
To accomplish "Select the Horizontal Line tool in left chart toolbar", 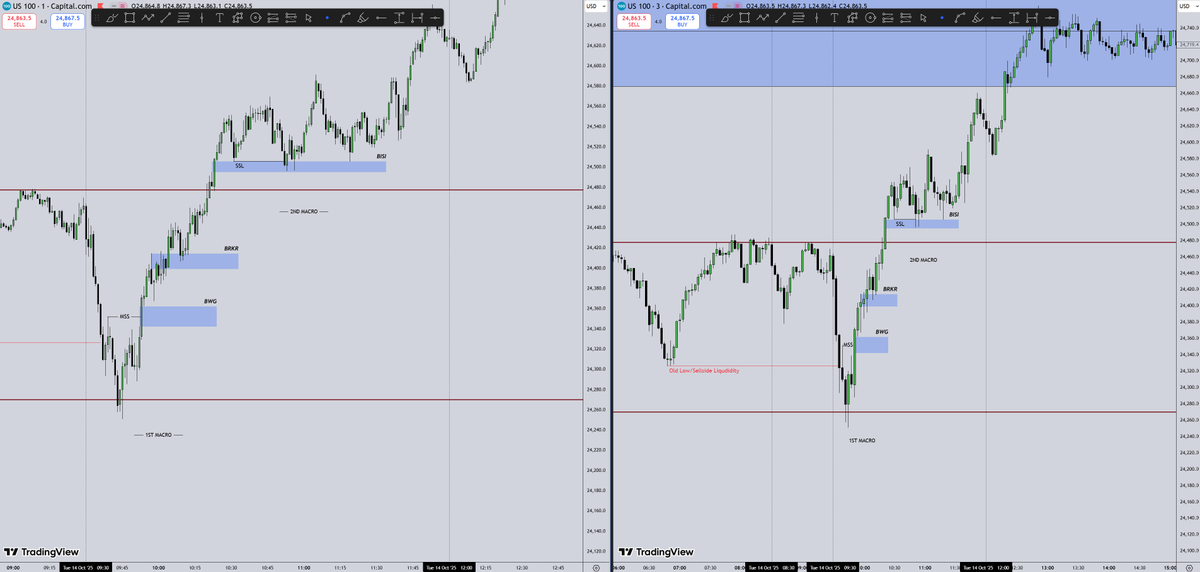I will click(435, 18).
